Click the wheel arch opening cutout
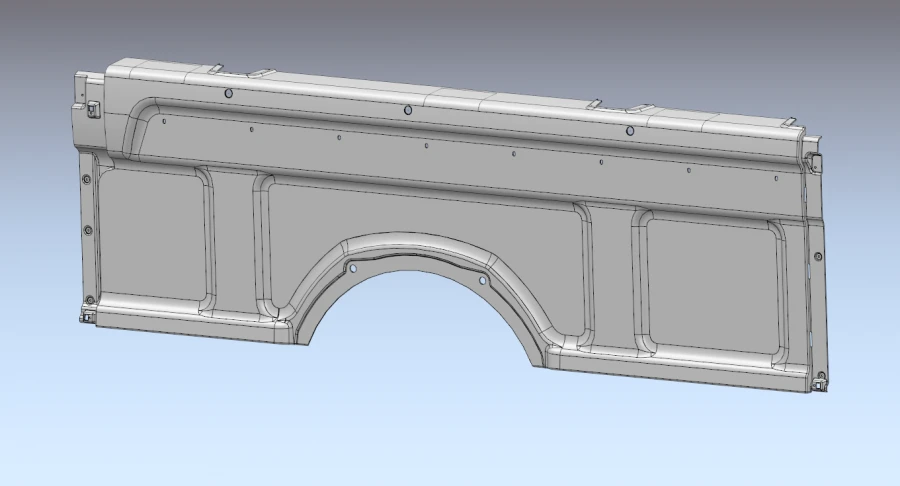The height and width of the screenshot is (486, 900). tap(420, 320)
